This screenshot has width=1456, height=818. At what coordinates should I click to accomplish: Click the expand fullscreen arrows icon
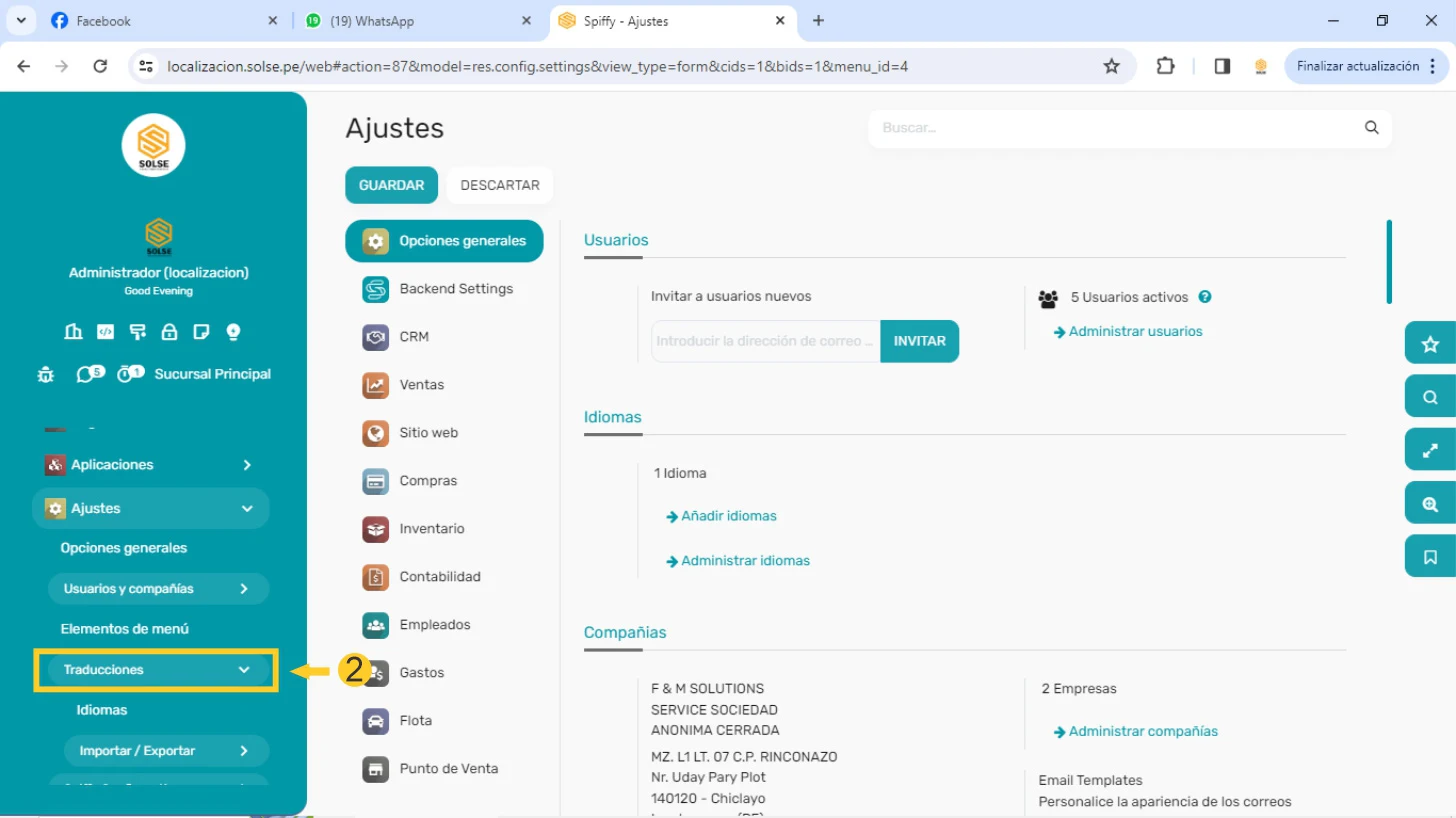pos(1430,451)
